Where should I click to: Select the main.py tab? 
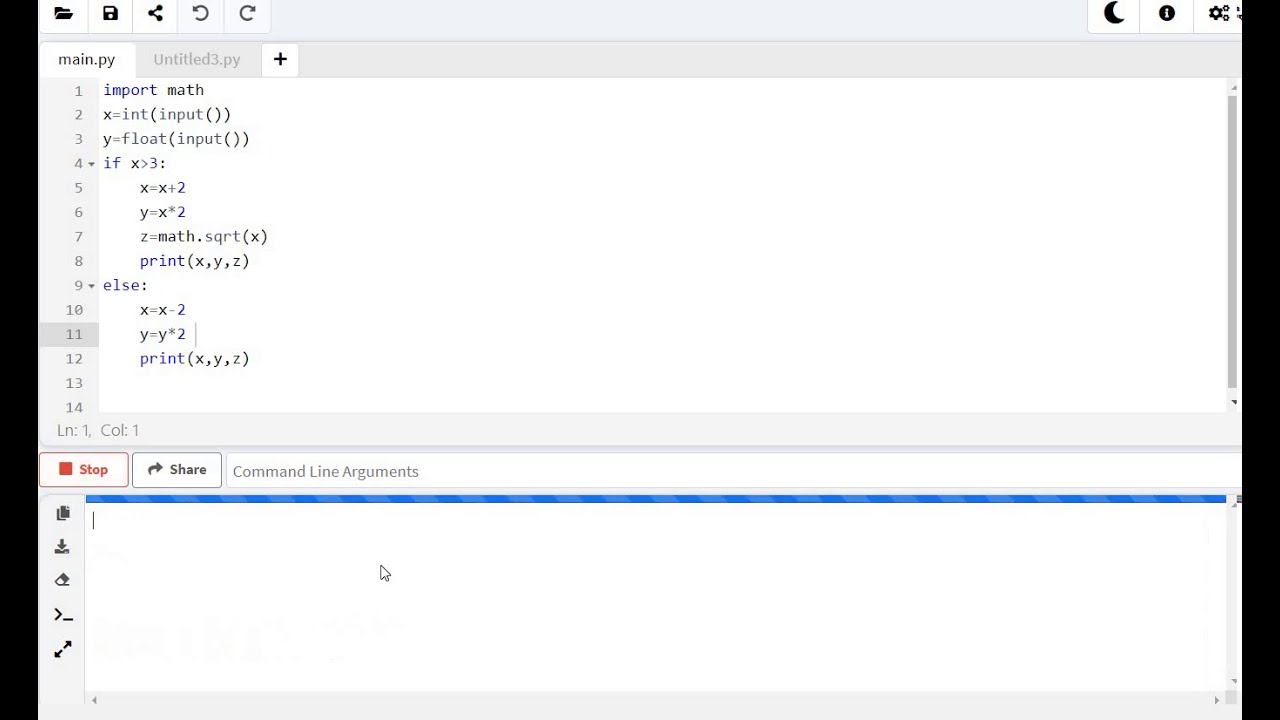coord(86,59)
